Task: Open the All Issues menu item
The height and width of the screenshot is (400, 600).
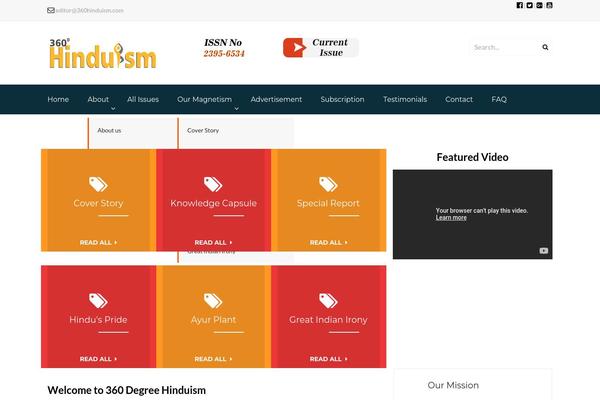Action: point(143,99)
